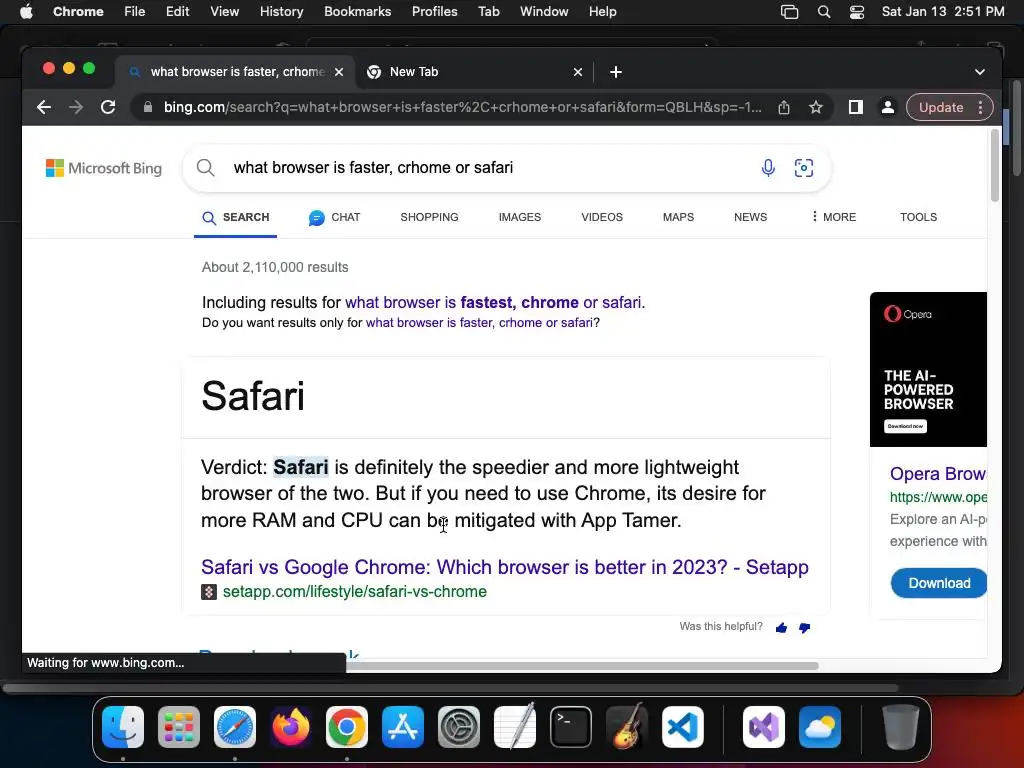Viewport: 1024px width, 768px height.
Task: Open GarageBand from the Dock
Action: point(627,727)
